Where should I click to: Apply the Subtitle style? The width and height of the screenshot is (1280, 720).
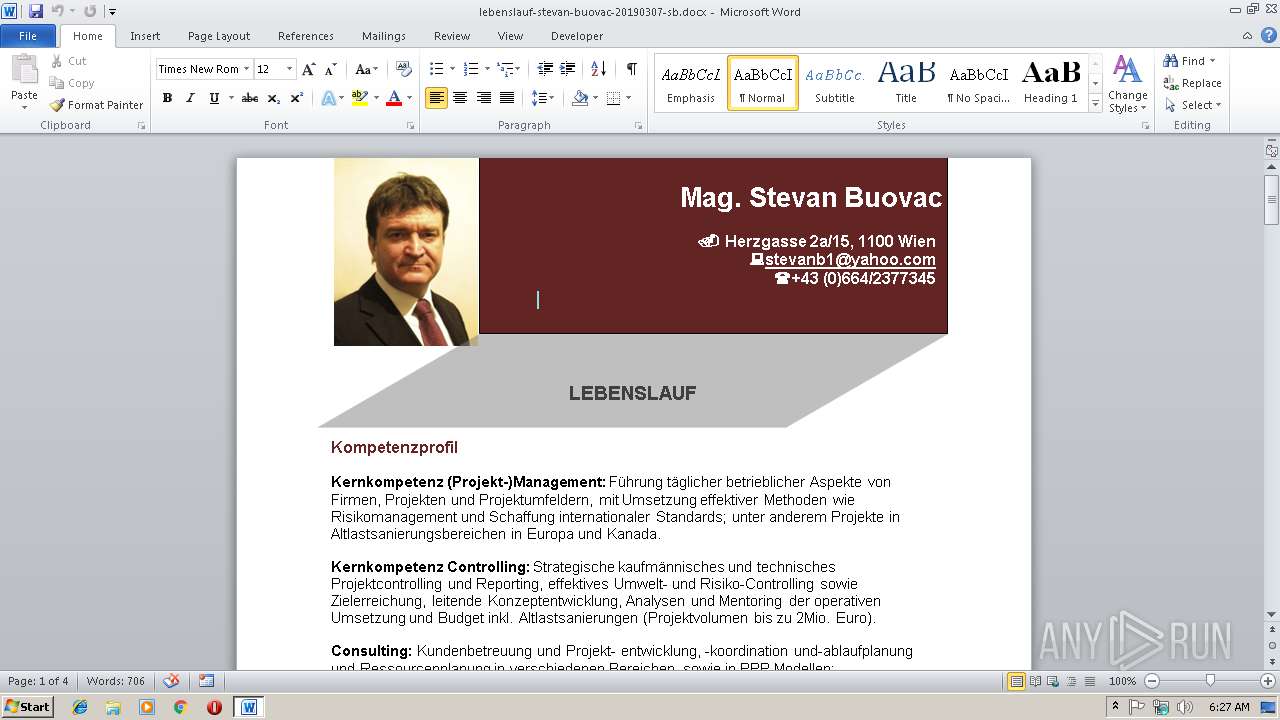click(834, 83)
